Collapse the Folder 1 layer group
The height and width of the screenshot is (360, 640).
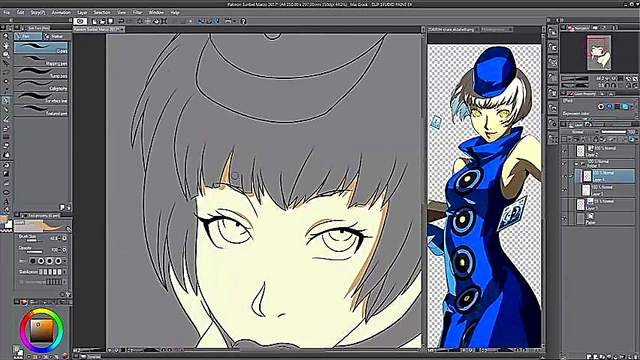coord(576,163)
